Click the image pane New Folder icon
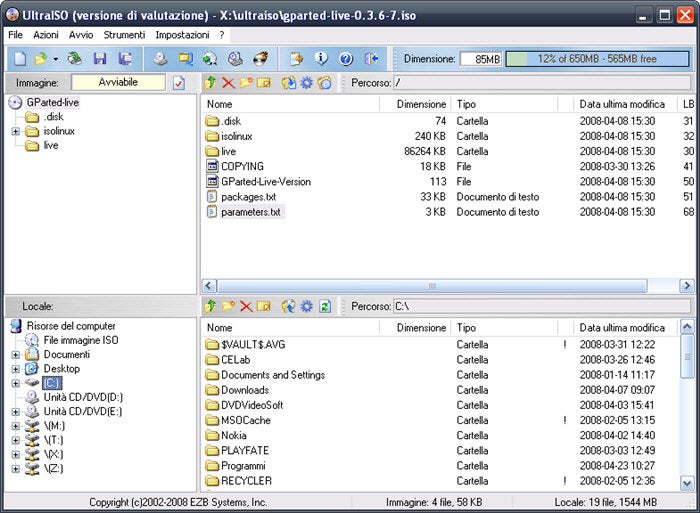700x513 pixels. coord(246,83)
